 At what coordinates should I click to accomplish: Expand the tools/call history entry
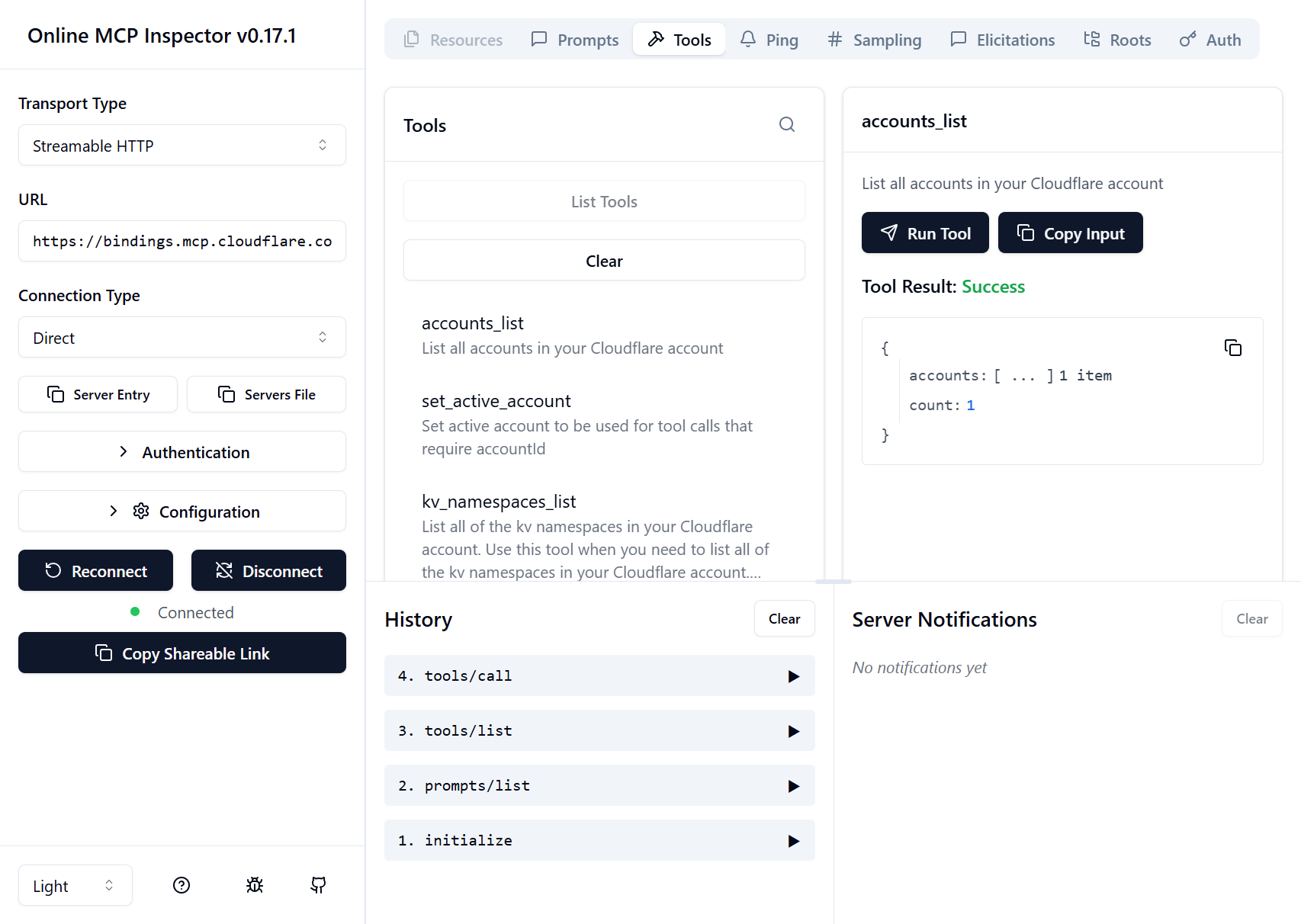pyautogui.click(x=599, y=675)
